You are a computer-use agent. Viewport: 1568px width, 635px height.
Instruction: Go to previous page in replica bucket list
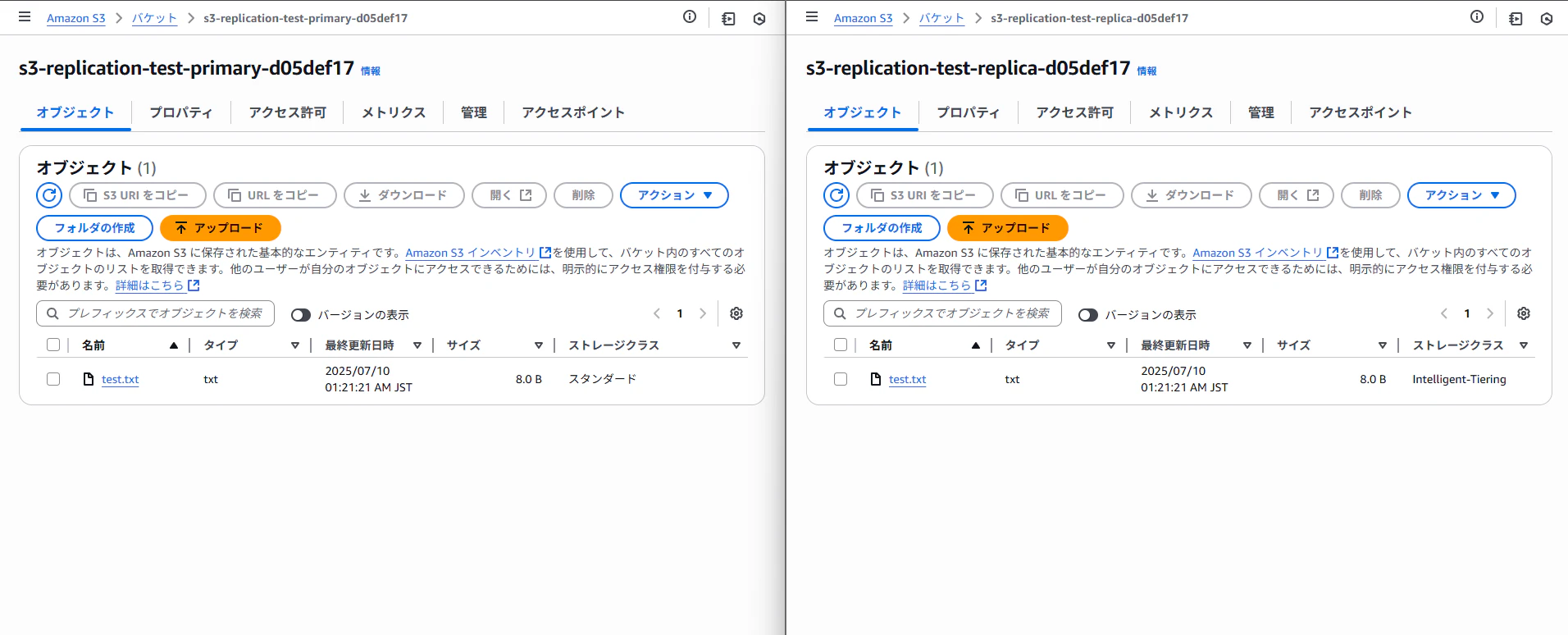point(1444,313)
